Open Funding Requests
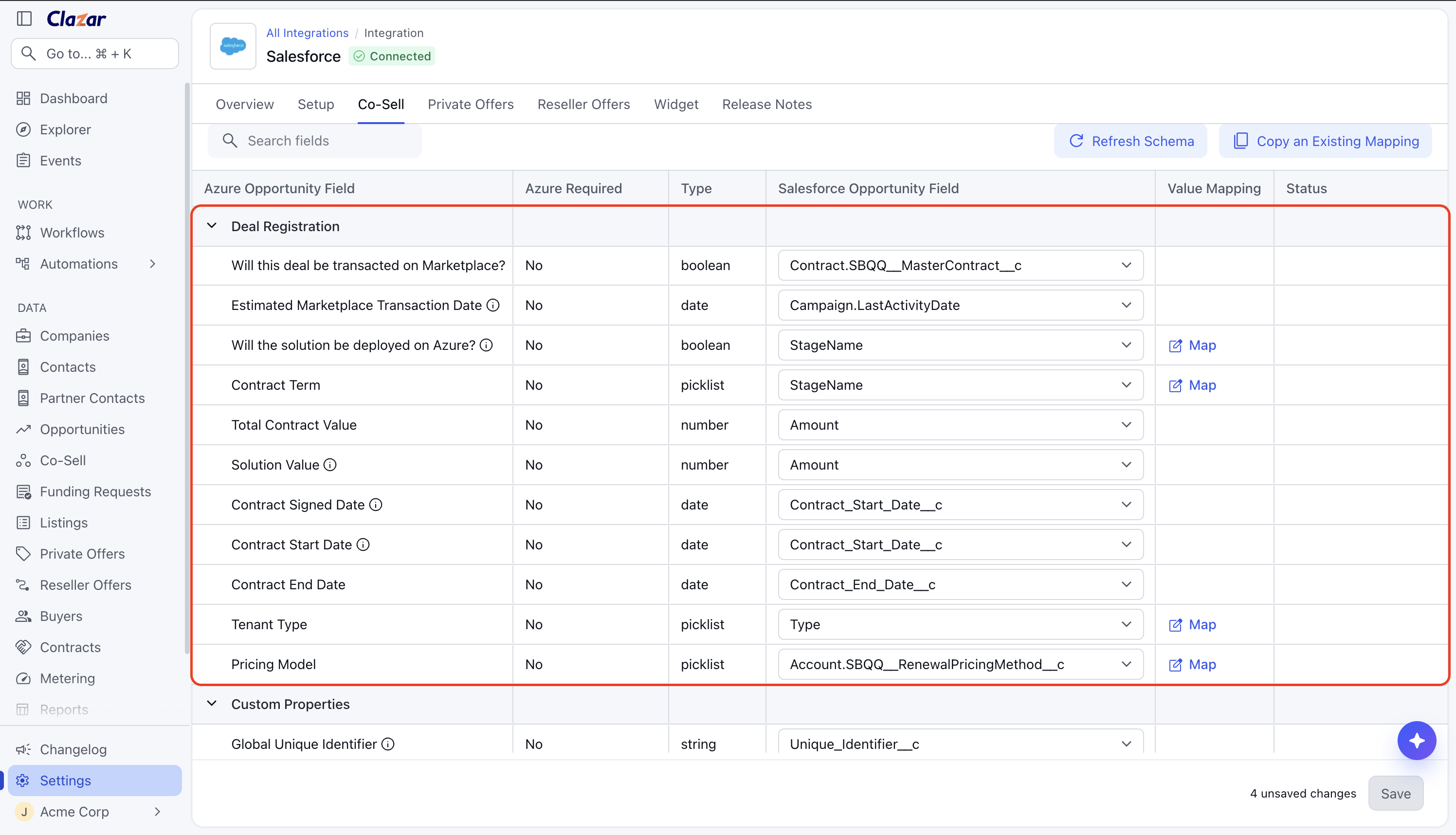The image size is (1456, 835). tap(95, 491)
